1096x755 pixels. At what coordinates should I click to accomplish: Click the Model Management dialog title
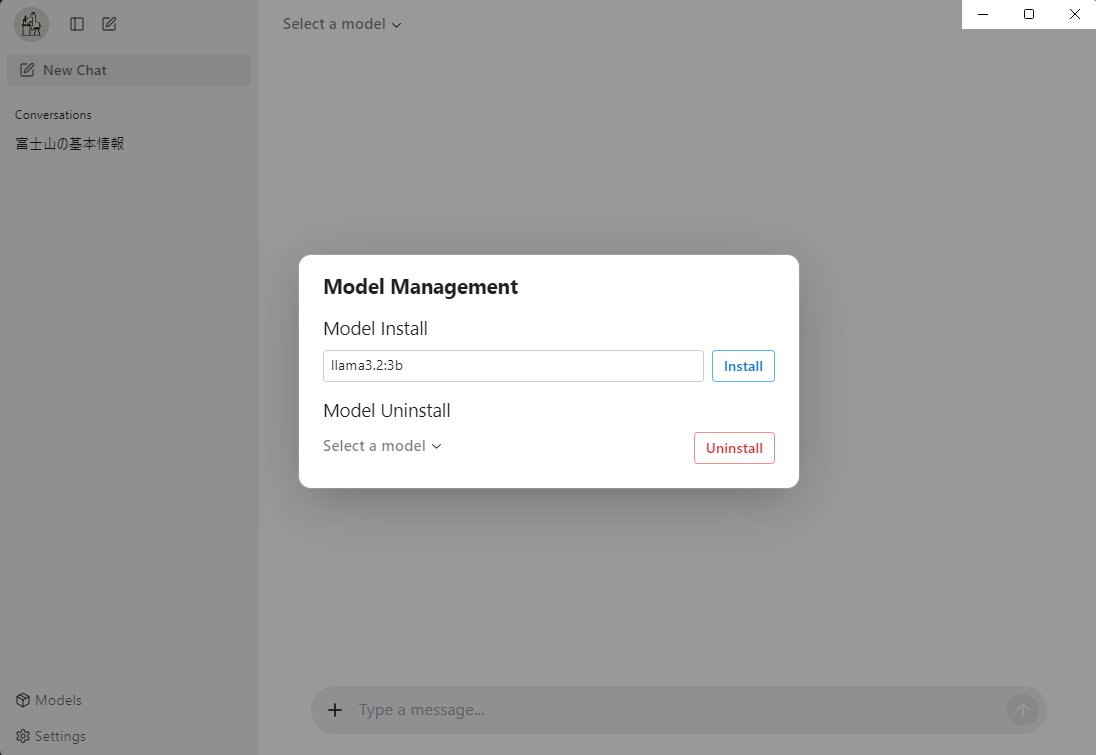pyautogui.click(x=420, y=287)
